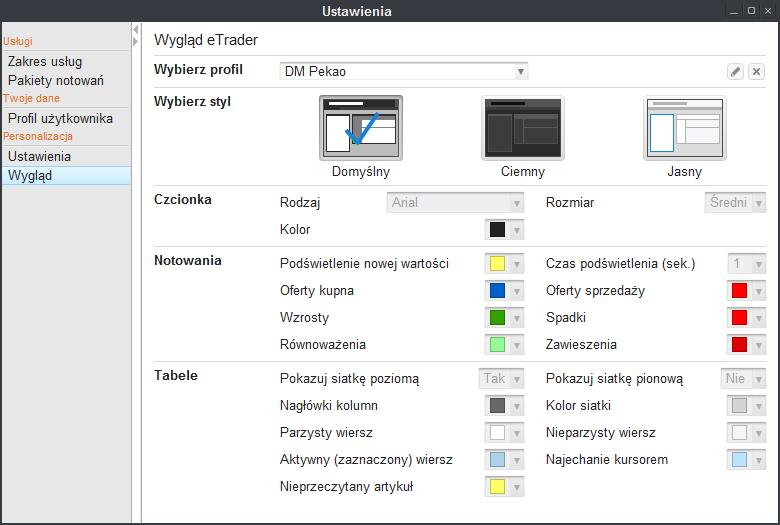Image resolution: width=780 pixels, height=525 pixels.
Task: Select the Jasny light style thumbnail
Action: pos(684,128)
